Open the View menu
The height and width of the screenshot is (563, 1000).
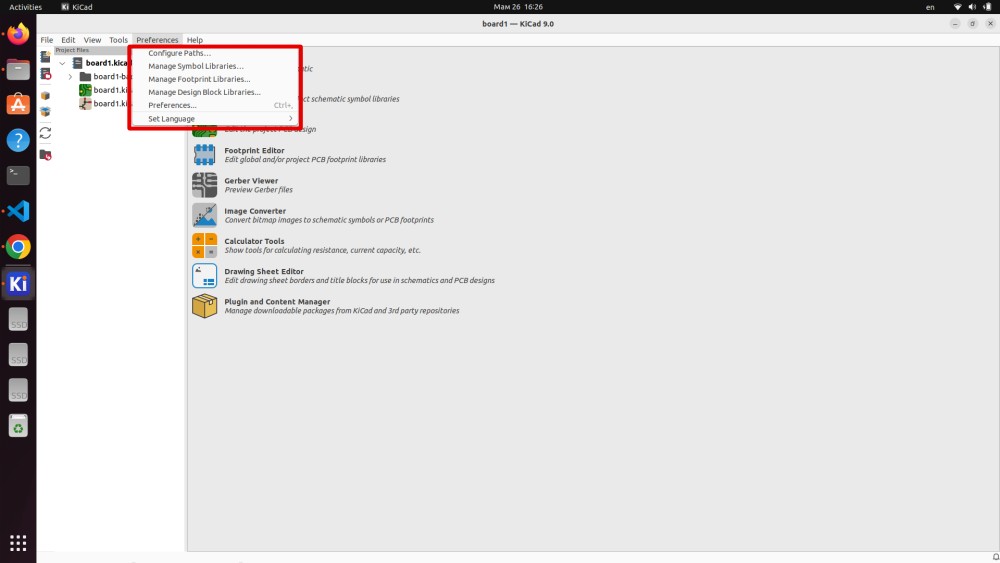click(x=92, y=40)
